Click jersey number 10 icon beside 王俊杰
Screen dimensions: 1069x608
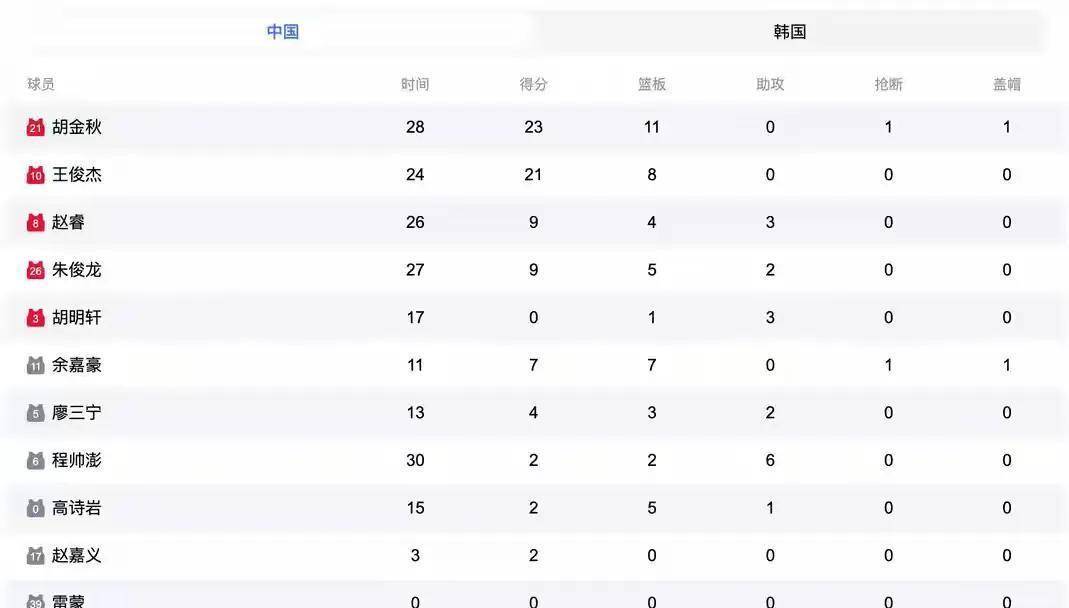(33, 174)
